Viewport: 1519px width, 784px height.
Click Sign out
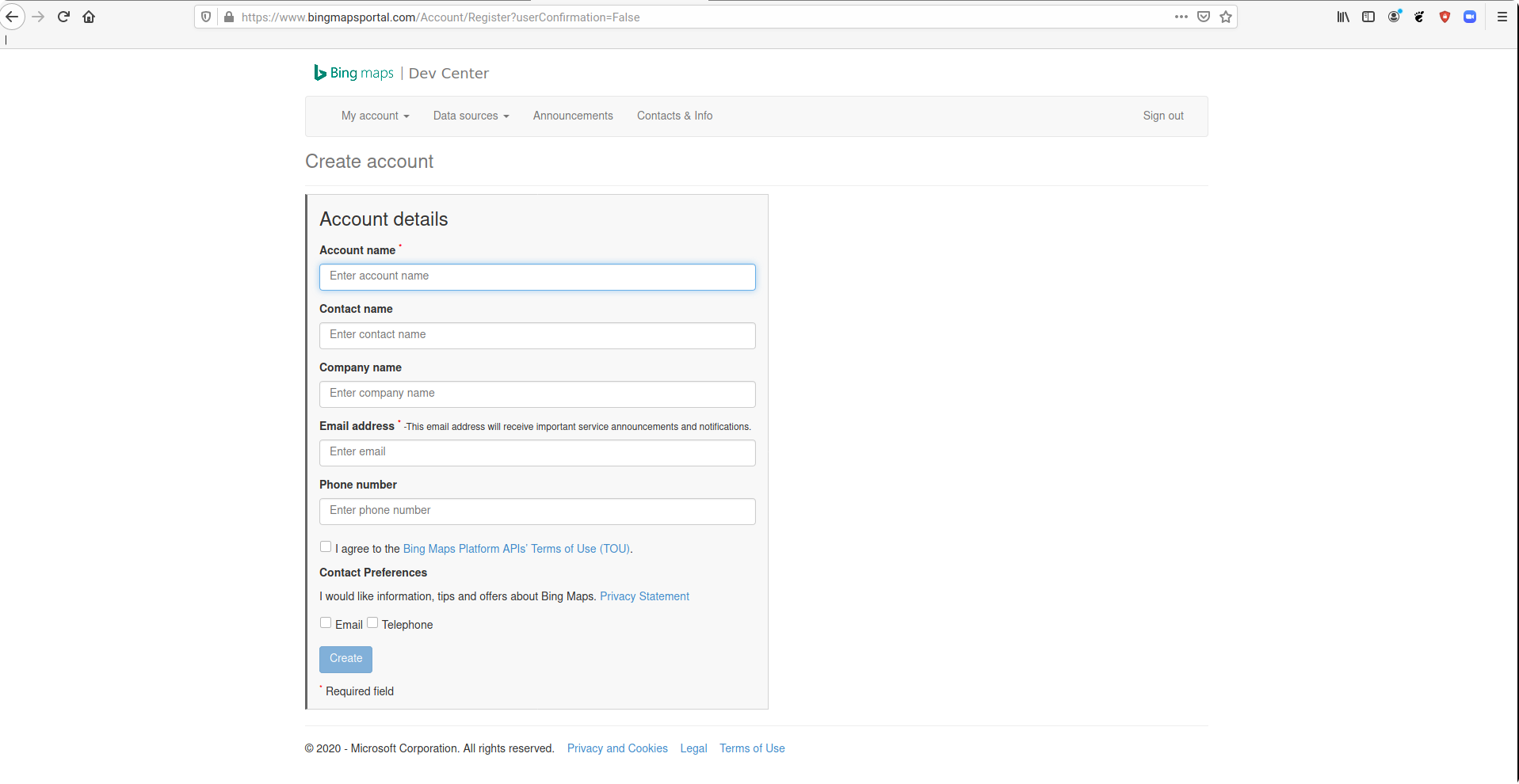coord(1163,116)
